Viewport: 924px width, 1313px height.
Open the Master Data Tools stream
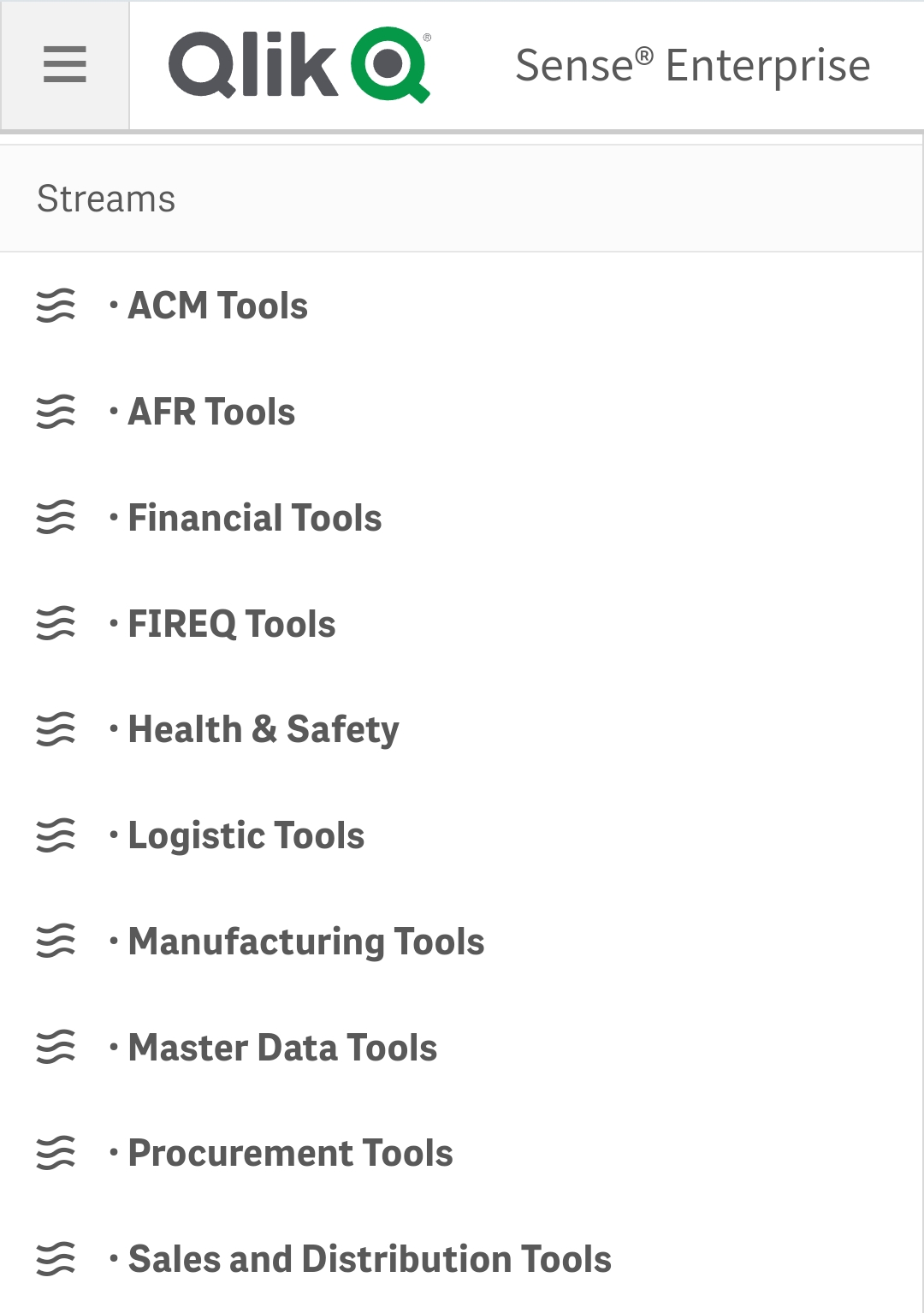pos(461,1048)
